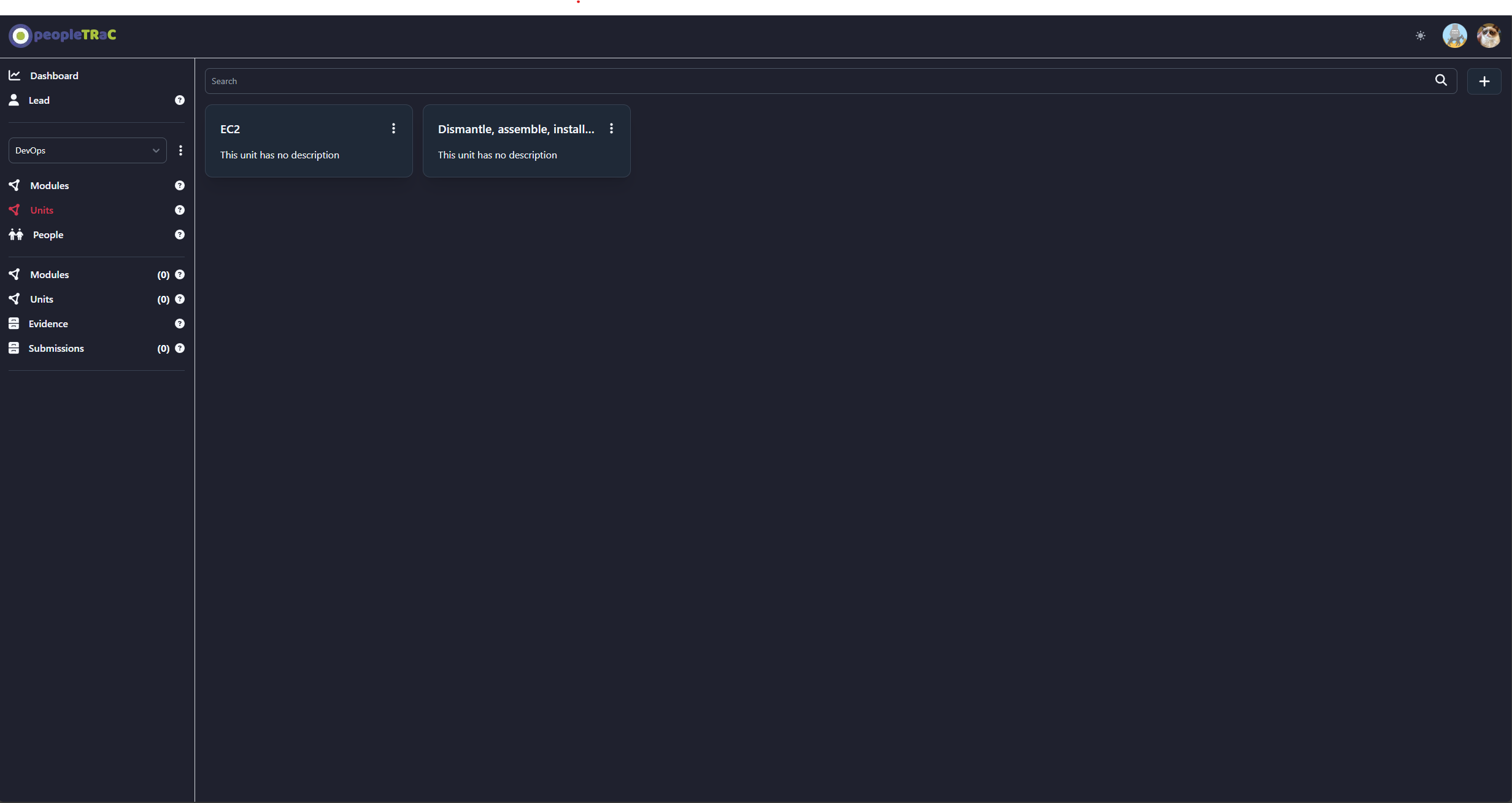Open Submissions section
This screenshot has height=803, width=1512.
point(56,348)
